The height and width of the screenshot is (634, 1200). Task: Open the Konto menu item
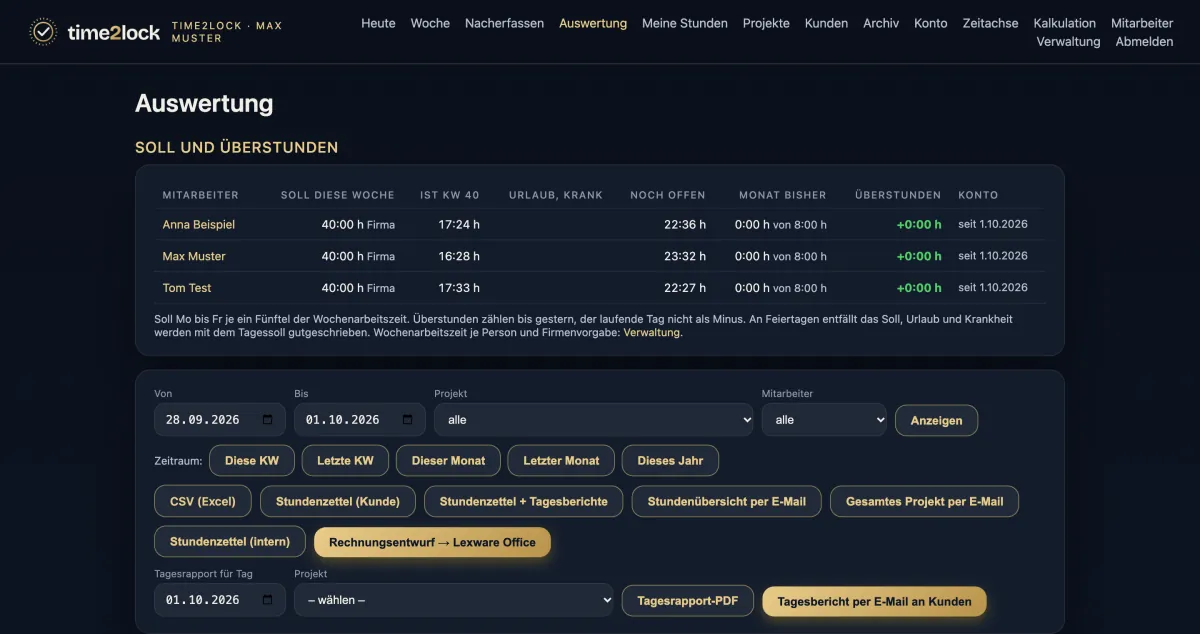tap(931, 23)
